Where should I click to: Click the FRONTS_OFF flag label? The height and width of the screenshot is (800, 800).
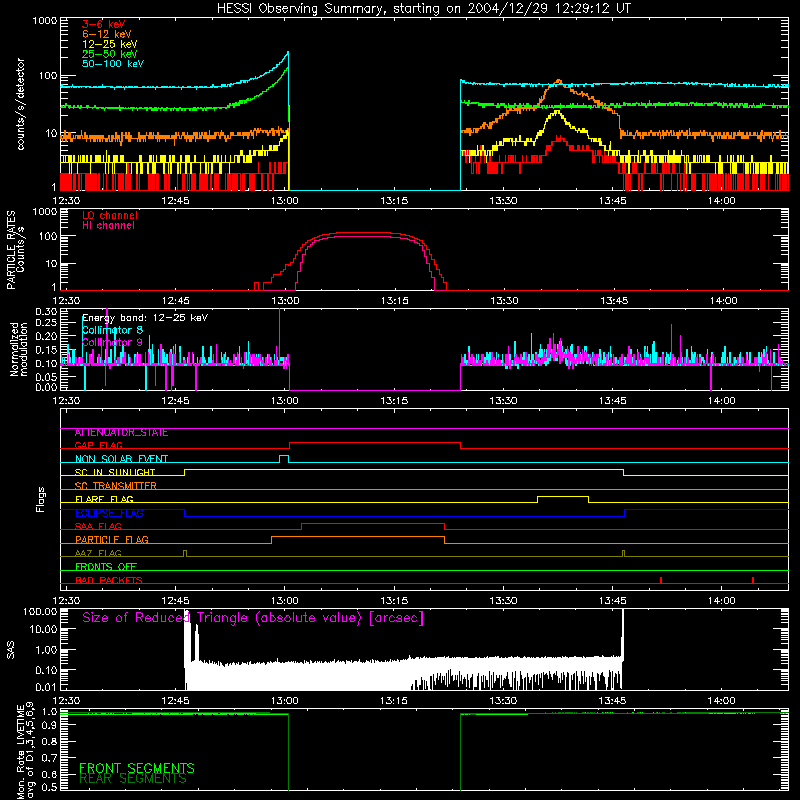[106, 567]
